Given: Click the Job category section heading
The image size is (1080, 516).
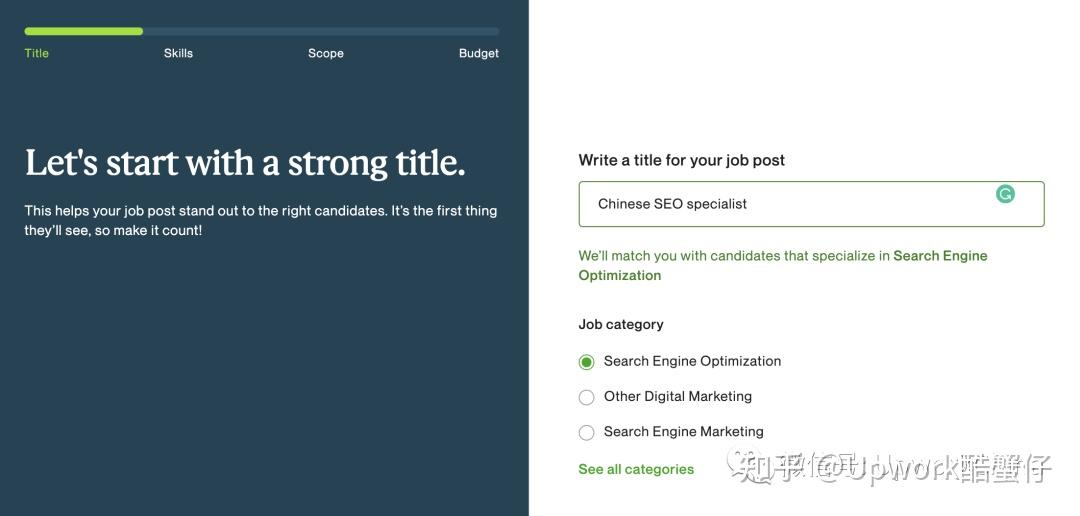Looking at the screenshot, I should click(x=621, y=324).
